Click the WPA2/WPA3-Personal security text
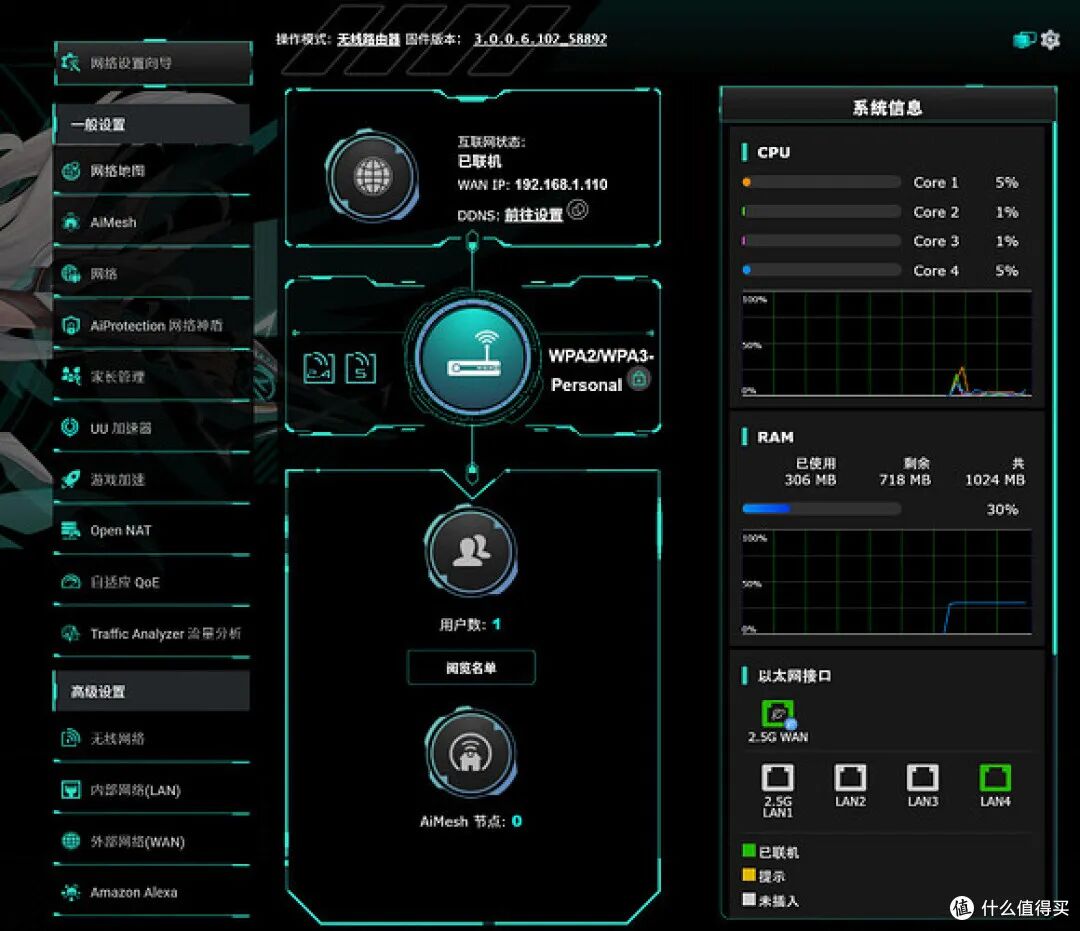The image size is (1080, 931). (601, 370)
